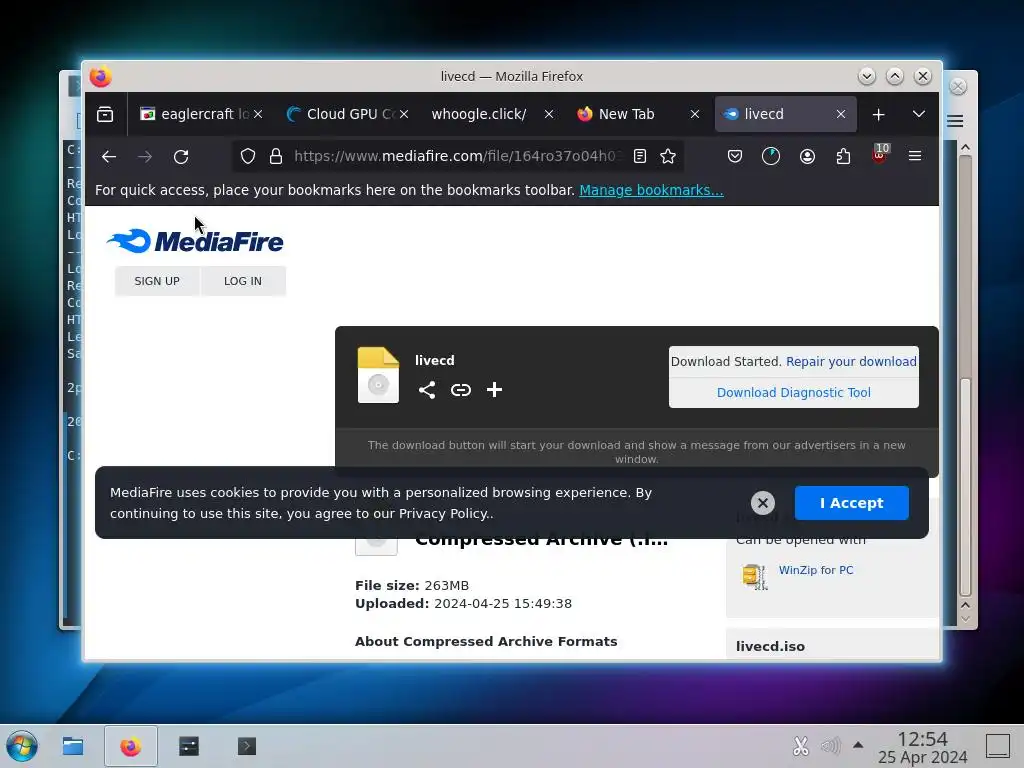This screenshot has width=1024, height=768.
Task: Click the Uploaded 2024-04-25 15:49:38 text
Action: coord(464,603)
